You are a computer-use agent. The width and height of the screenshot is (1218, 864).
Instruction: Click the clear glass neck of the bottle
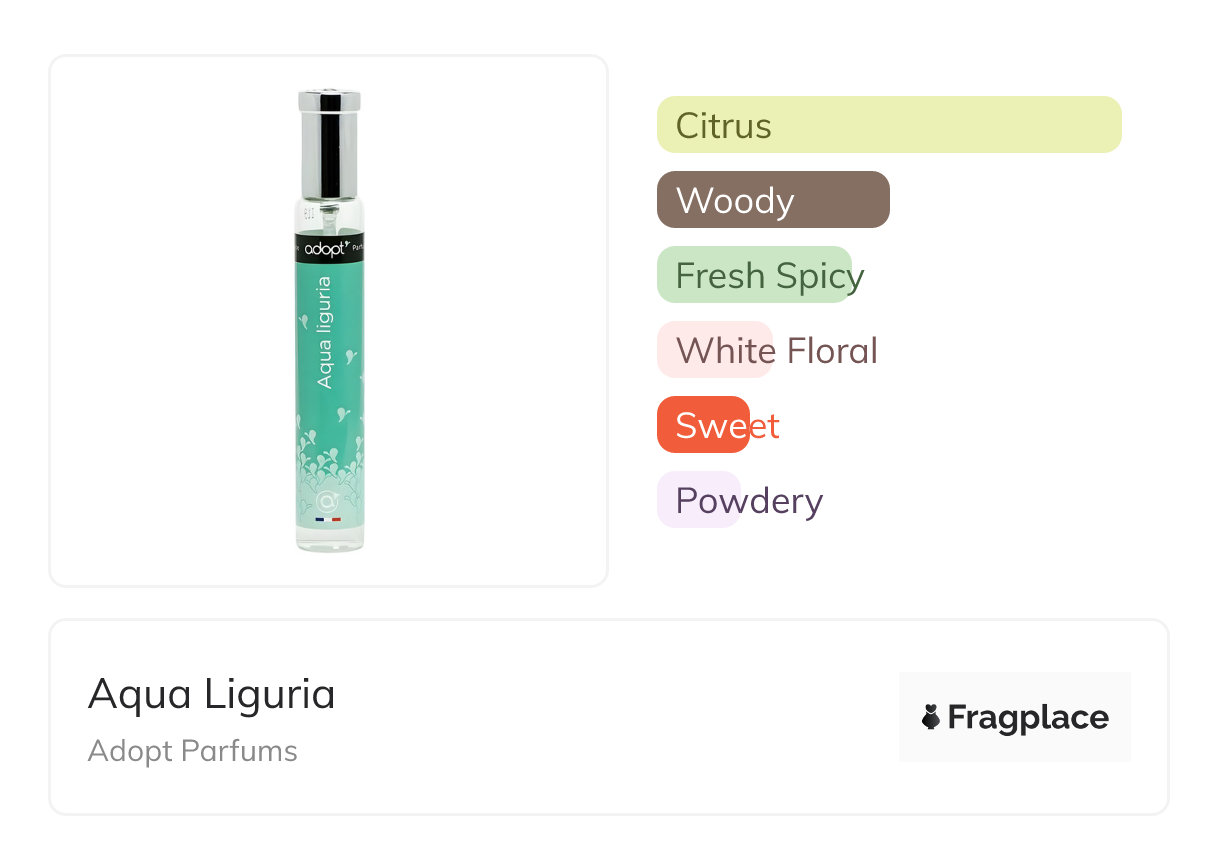329,217
